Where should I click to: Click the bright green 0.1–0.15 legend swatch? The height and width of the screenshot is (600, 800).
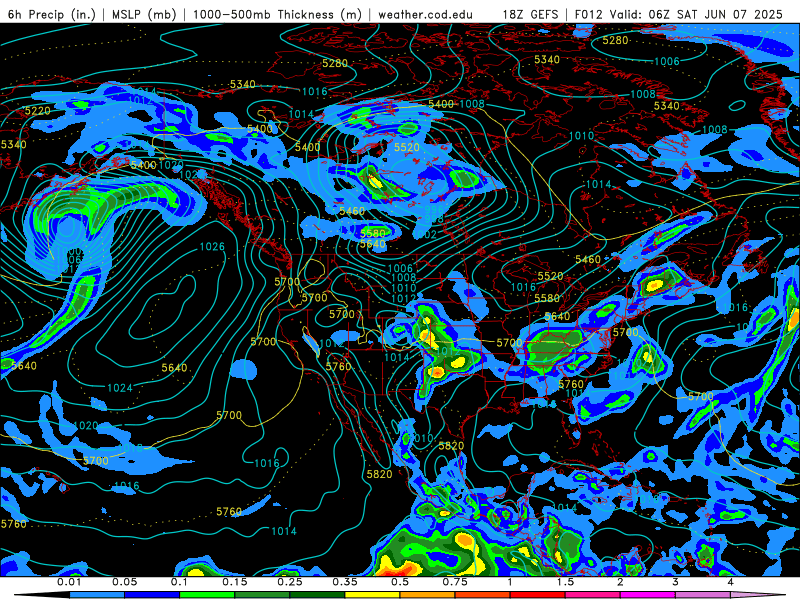pyautogui.click(x=207, y=595)
